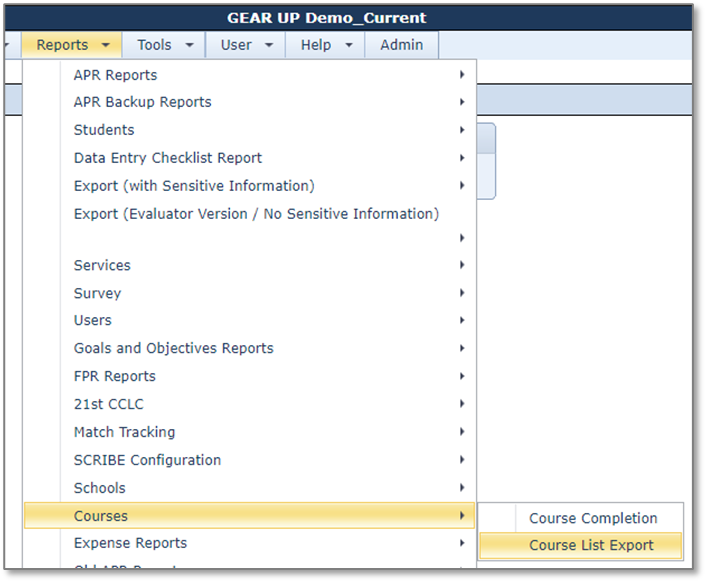Open Data Entry Checklist Report
707x582 pixels.
point(250,158)
